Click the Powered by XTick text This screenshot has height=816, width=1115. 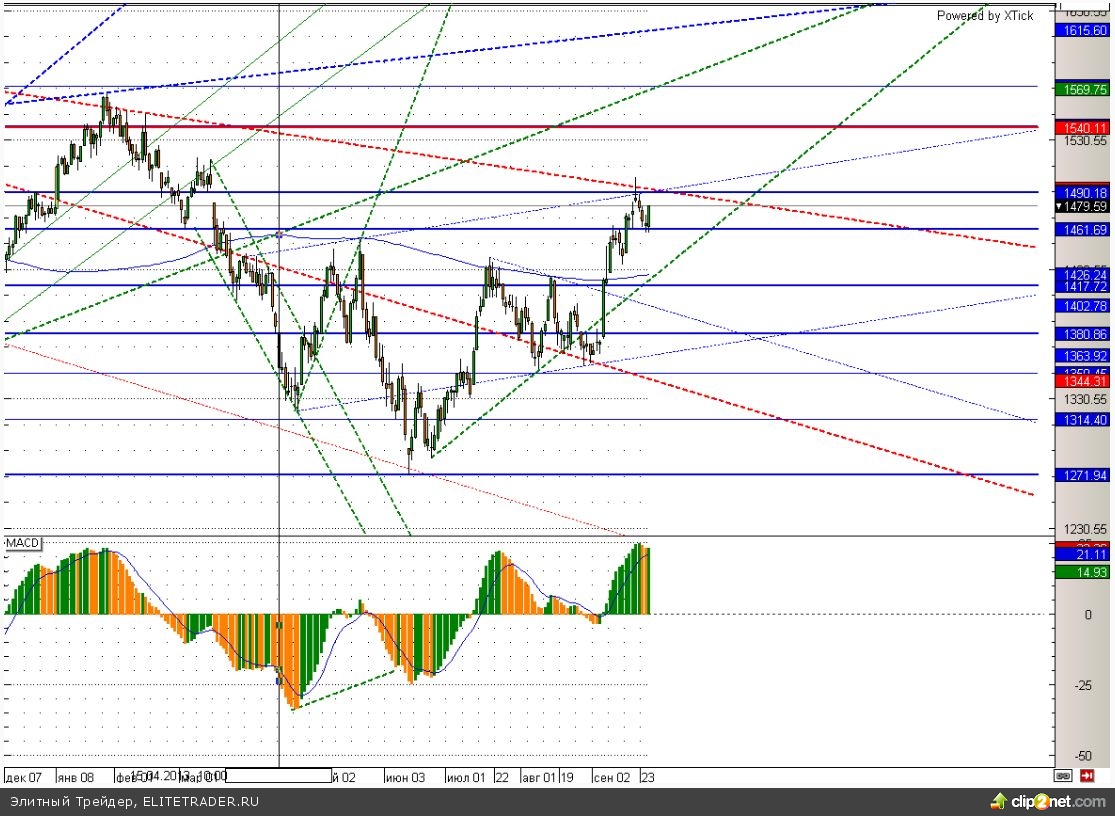(x=984, y=15)
